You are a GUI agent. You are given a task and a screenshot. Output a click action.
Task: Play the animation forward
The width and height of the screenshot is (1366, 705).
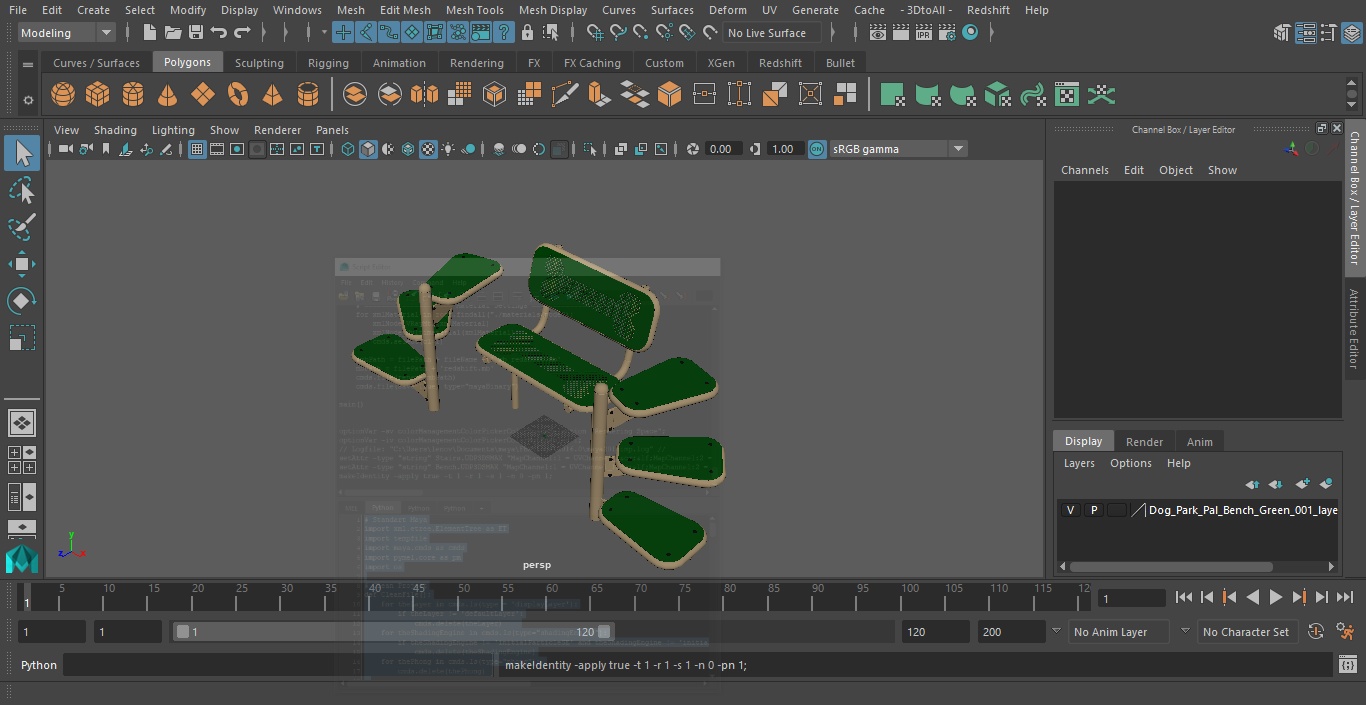(x=1276, y=597)
